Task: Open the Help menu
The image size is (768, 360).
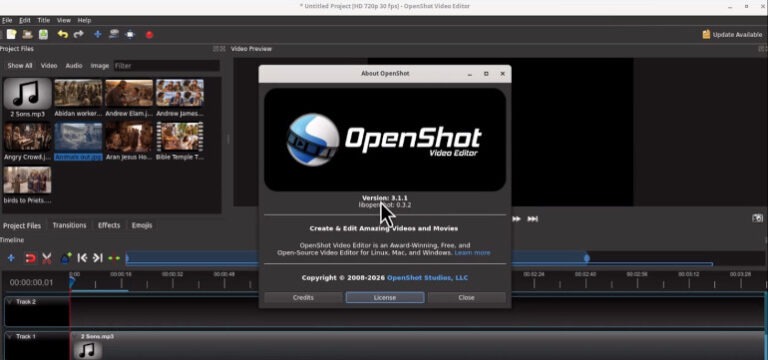Action: coord(84,20)
